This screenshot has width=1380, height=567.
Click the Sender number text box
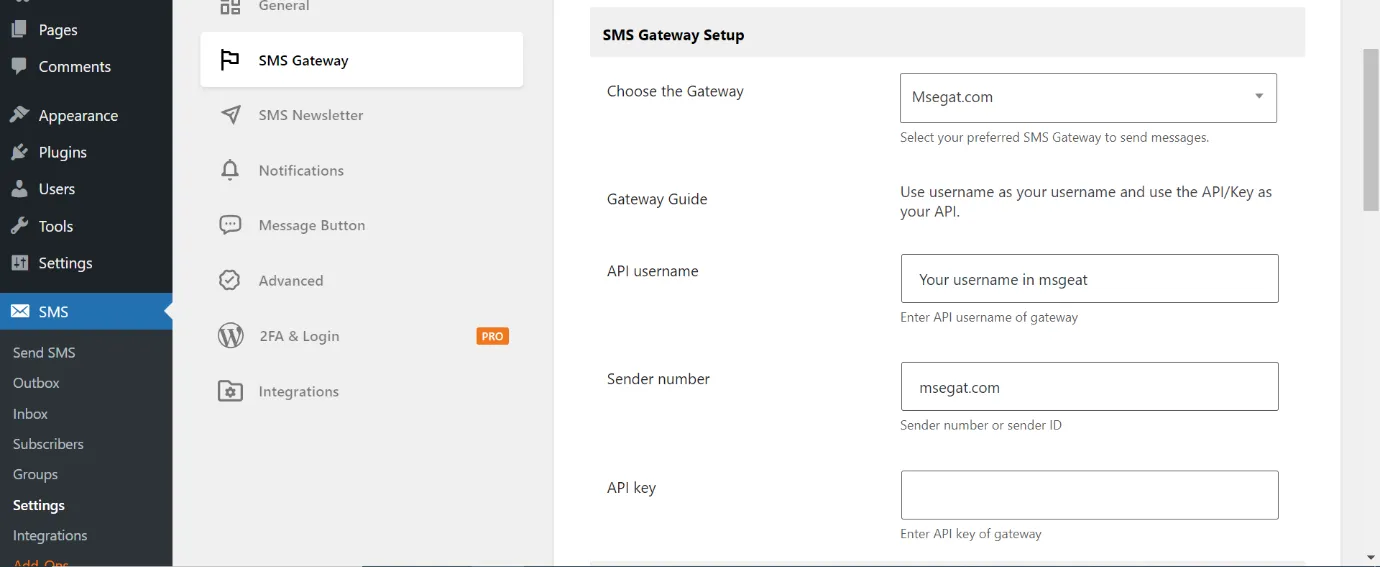tap(1089, 387)
